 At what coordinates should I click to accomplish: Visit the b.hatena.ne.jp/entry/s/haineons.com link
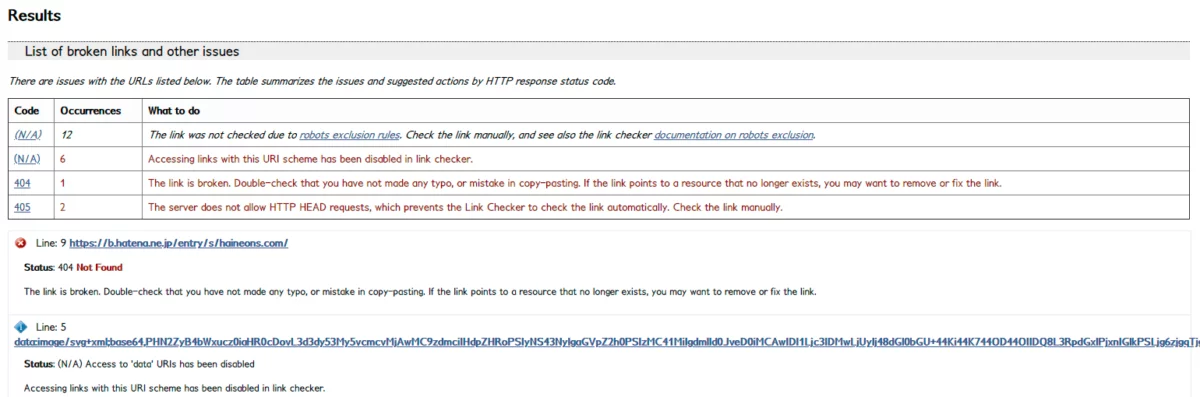pos(179,243)
